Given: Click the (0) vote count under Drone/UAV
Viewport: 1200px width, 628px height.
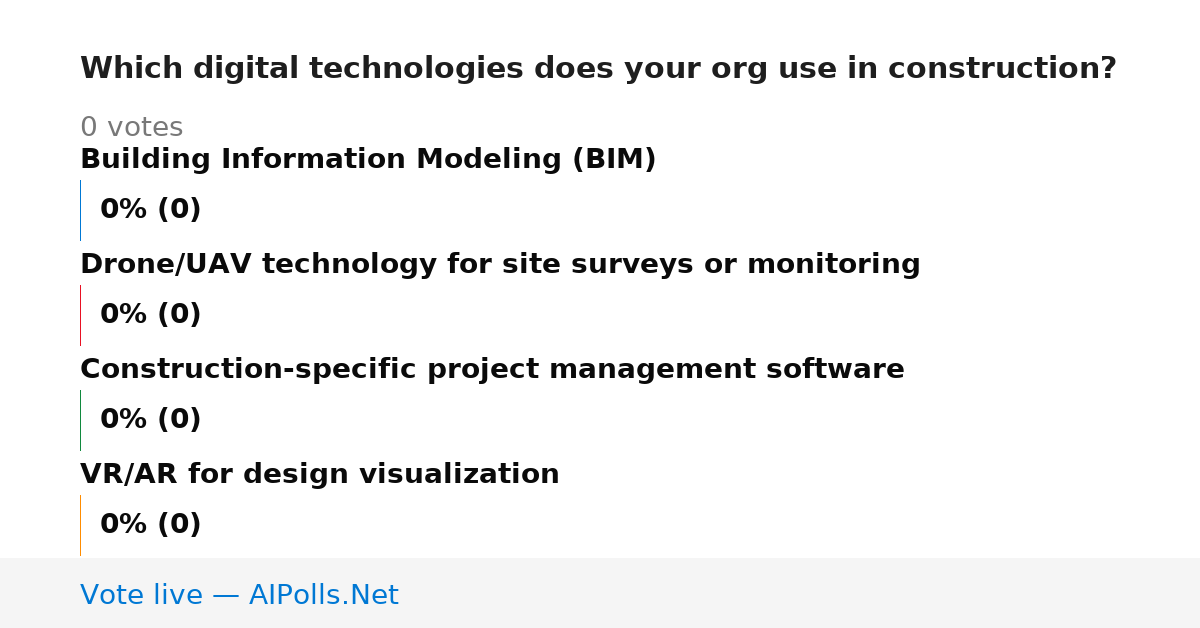Looking at the screenshot, I should [179, 315].
